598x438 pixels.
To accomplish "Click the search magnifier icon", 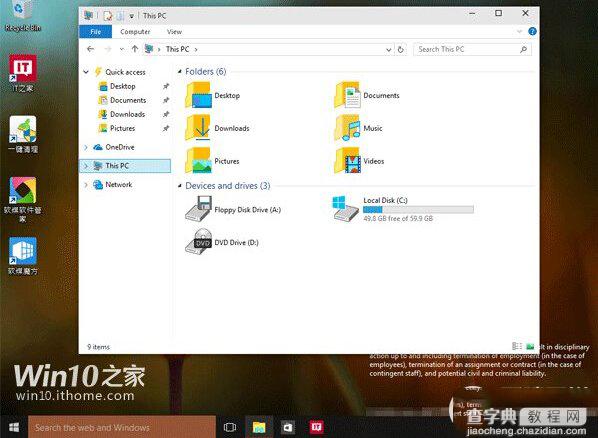I will 523,49.
